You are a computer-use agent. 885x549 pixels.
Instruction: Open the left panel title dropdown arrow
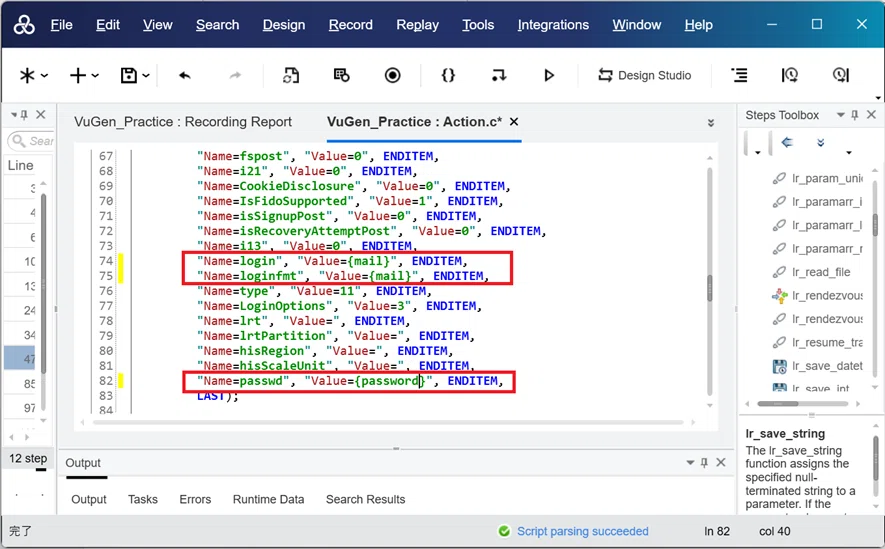coord(14,115)
